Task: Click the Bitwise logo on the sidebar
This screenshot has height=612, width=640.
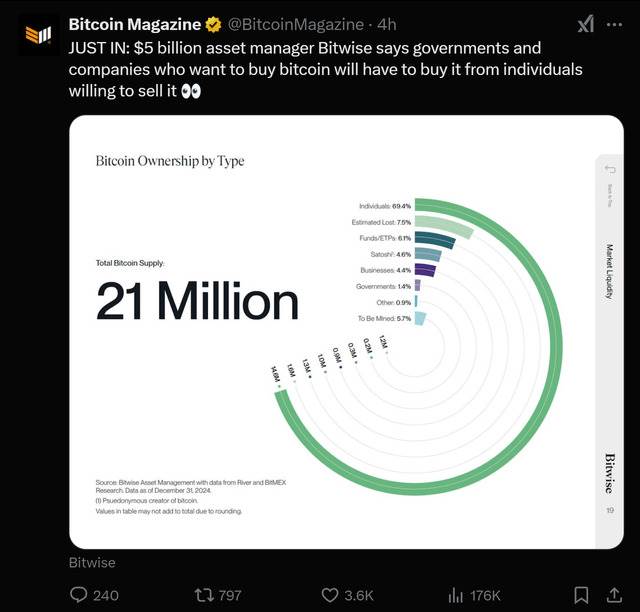Action: pyautogui.click(x=609, y=472)
